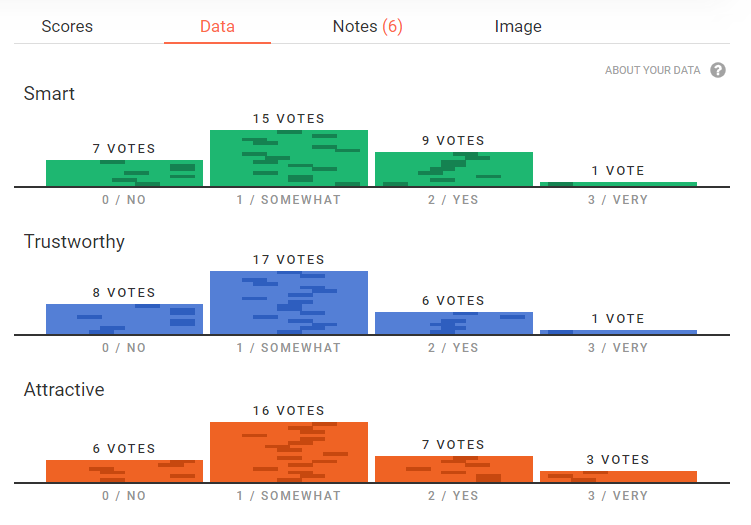751x525 pixels.
Task: Click the Attractive section heading
Action: pyautogui.click(x=64, y=390)
